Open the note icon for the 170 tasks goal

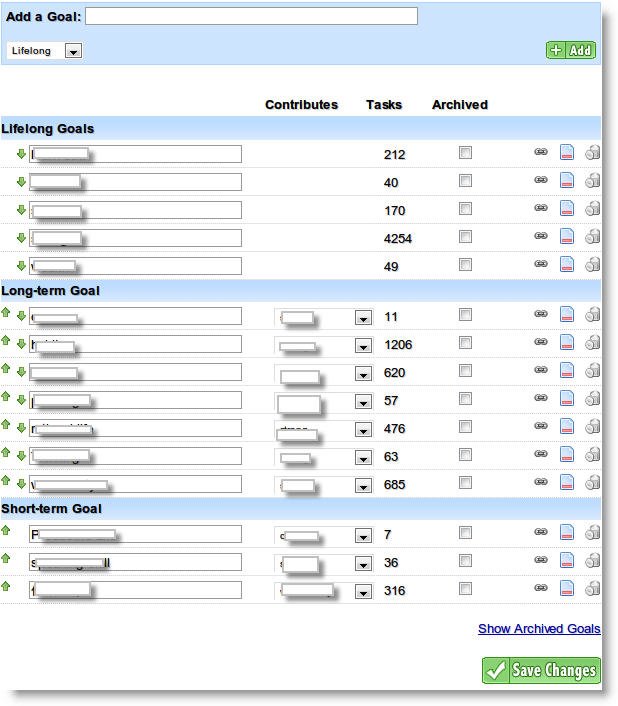567,208
